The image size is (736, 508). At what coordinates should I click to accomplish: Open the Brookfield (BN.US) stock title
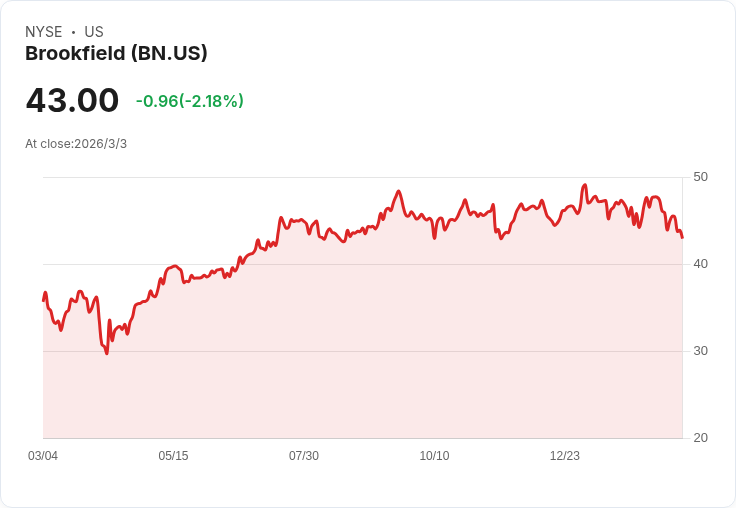pyautogui.click(x=116, y=54)
